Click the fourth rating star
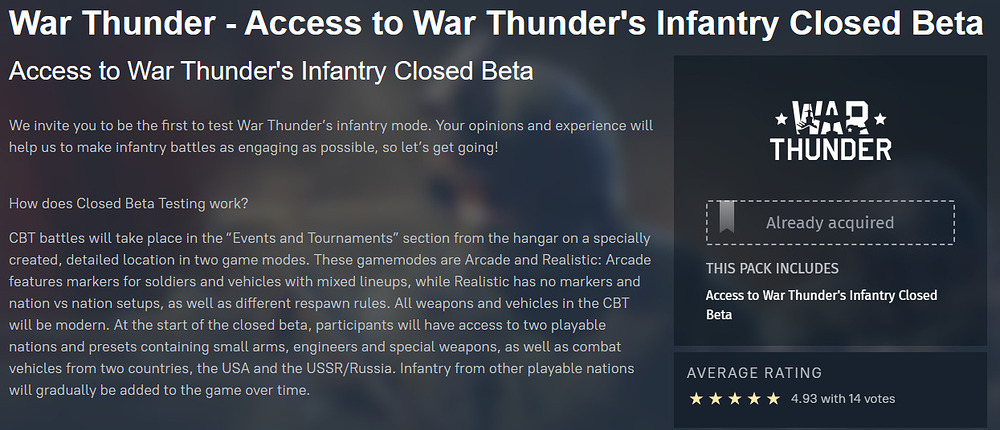1000x430 pixels. [x=753, y=398]
